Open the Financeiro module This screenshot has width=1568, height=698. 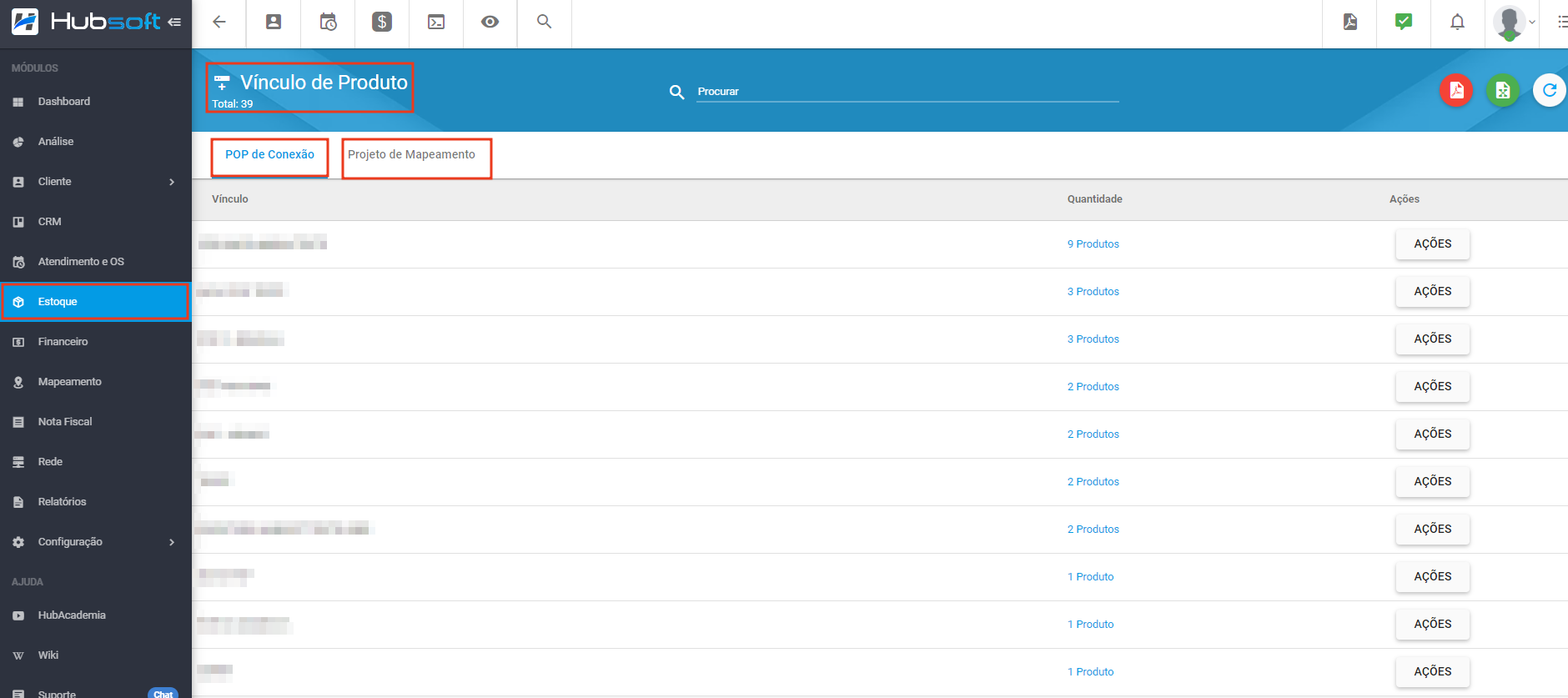[96, 342]
